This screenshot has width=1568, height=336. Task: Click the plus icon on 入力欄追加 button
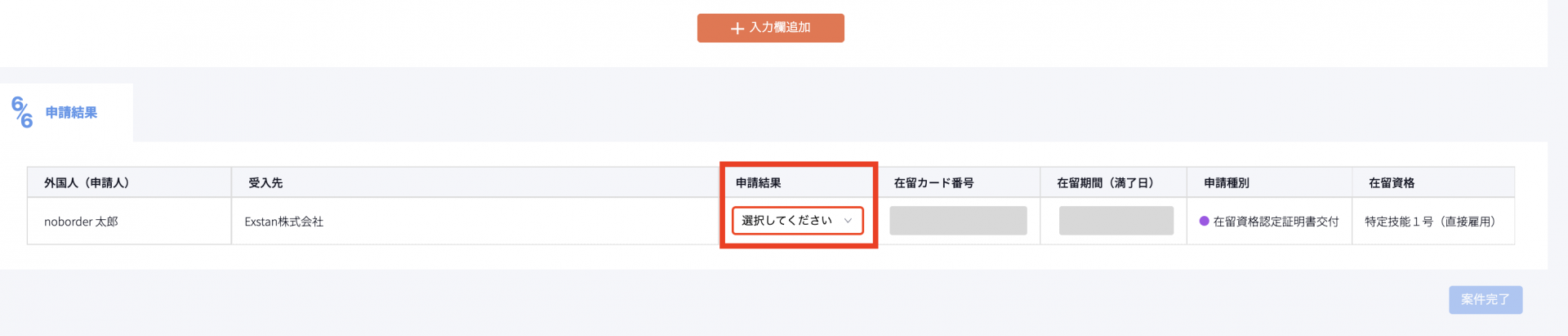pos(737,29)
